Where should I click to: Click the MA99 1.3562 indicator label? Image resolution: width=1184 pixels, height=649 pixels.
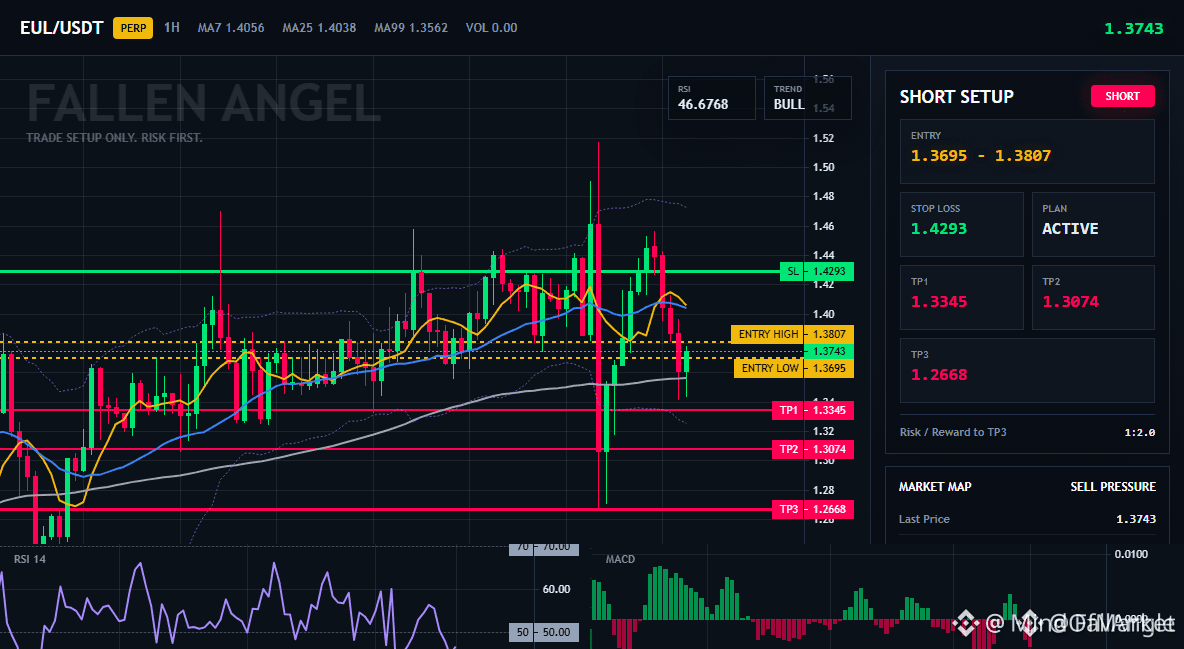(x=411, y=28)
